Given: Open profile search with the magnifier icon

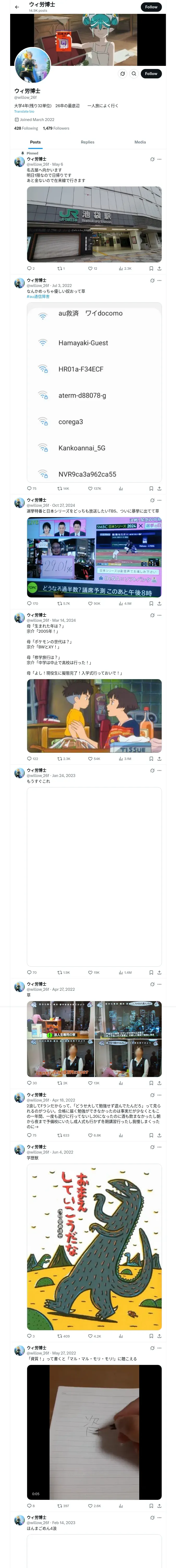Looking at the screenshot, I should pyautogui.click(x=134, y=74).
